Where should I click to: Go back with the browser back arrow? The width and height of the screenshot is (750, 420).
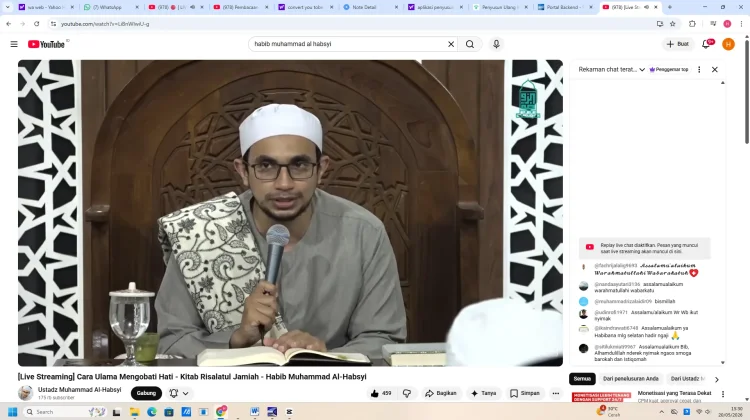(x=9, y=23)
